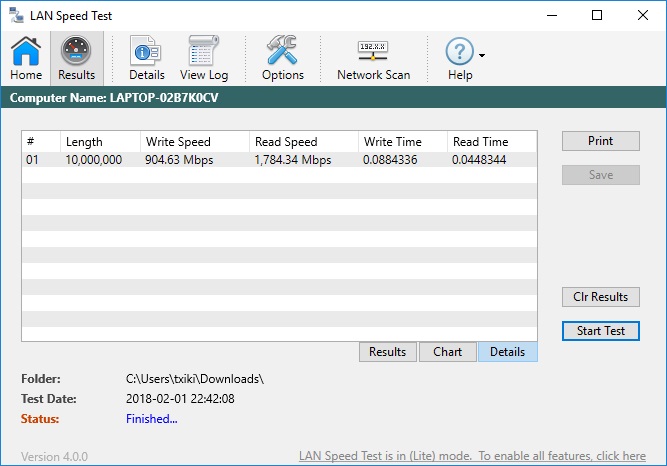The height and width of the screenshot is (466, 667).
Task: Click the Finished... status text
Action: tap(151, 419)
